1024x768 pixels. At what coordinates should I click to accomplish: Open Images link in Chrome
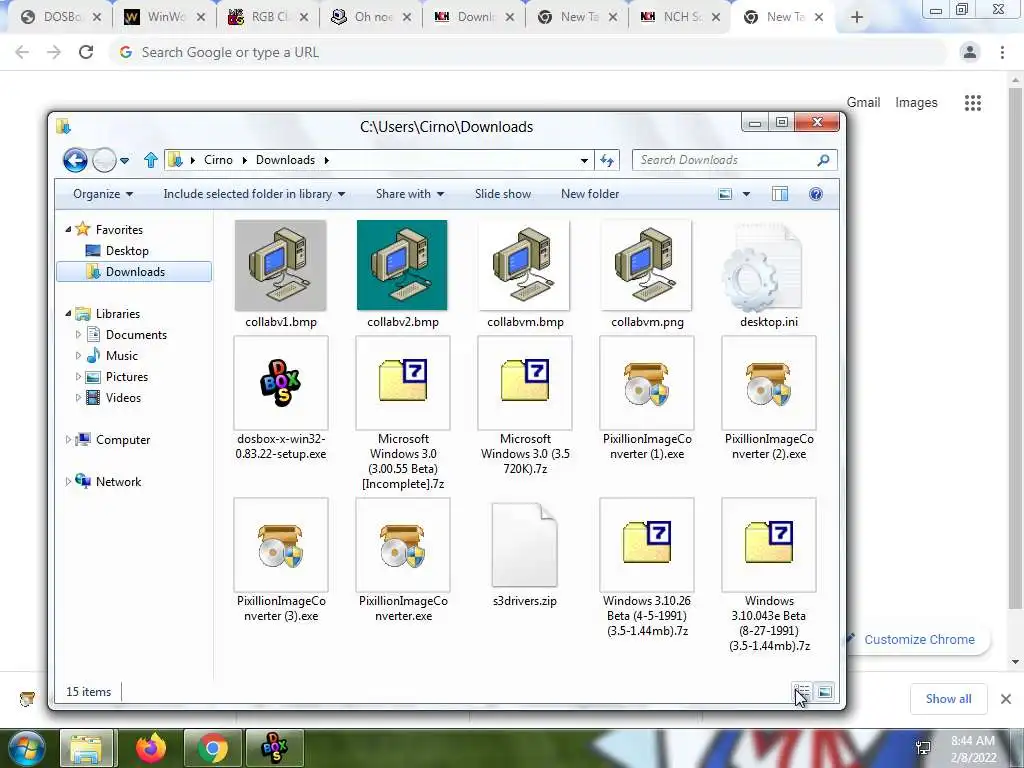916,103
